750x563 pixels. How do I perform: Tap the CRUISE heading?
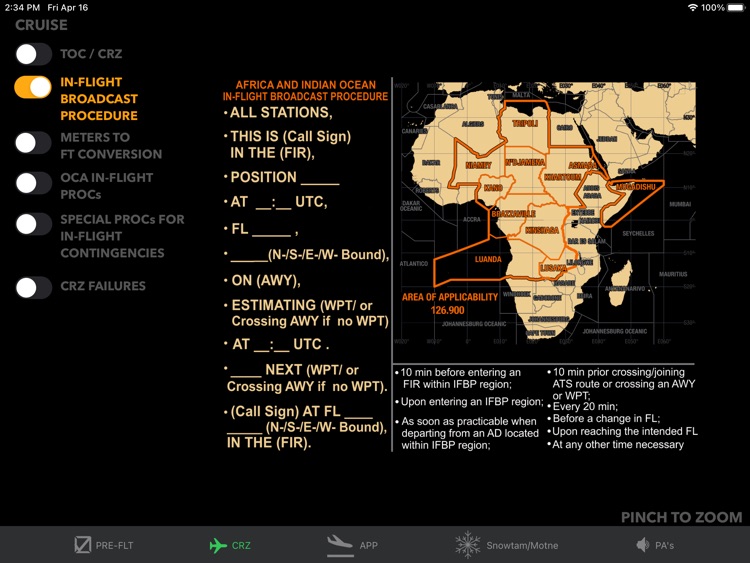pyautogui.click(x=41, y=25)
